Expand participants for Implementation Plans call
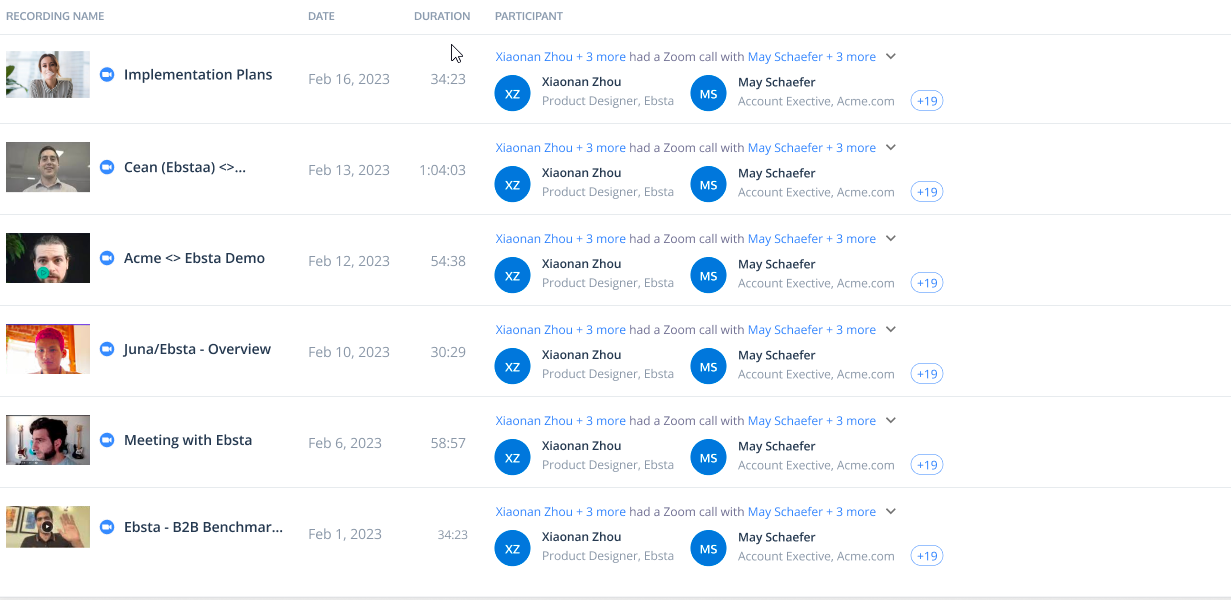The height and width of the screenshot is (600, 1231). coord(891,57)
